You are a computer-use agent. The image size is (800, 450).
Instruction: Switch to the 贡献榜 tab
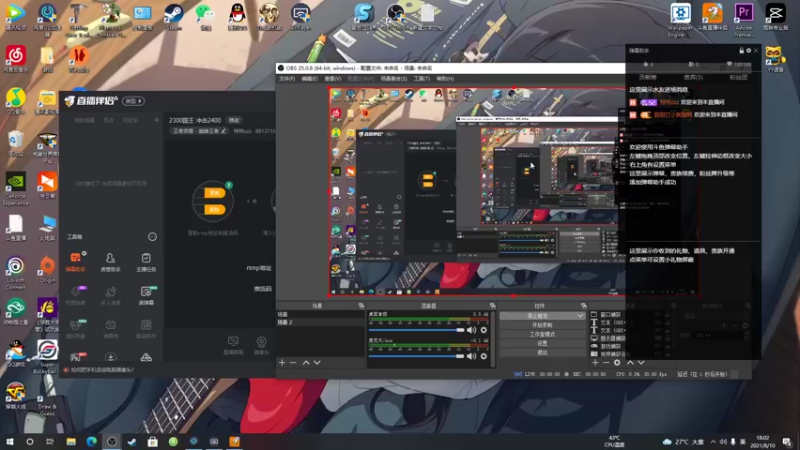647,78
